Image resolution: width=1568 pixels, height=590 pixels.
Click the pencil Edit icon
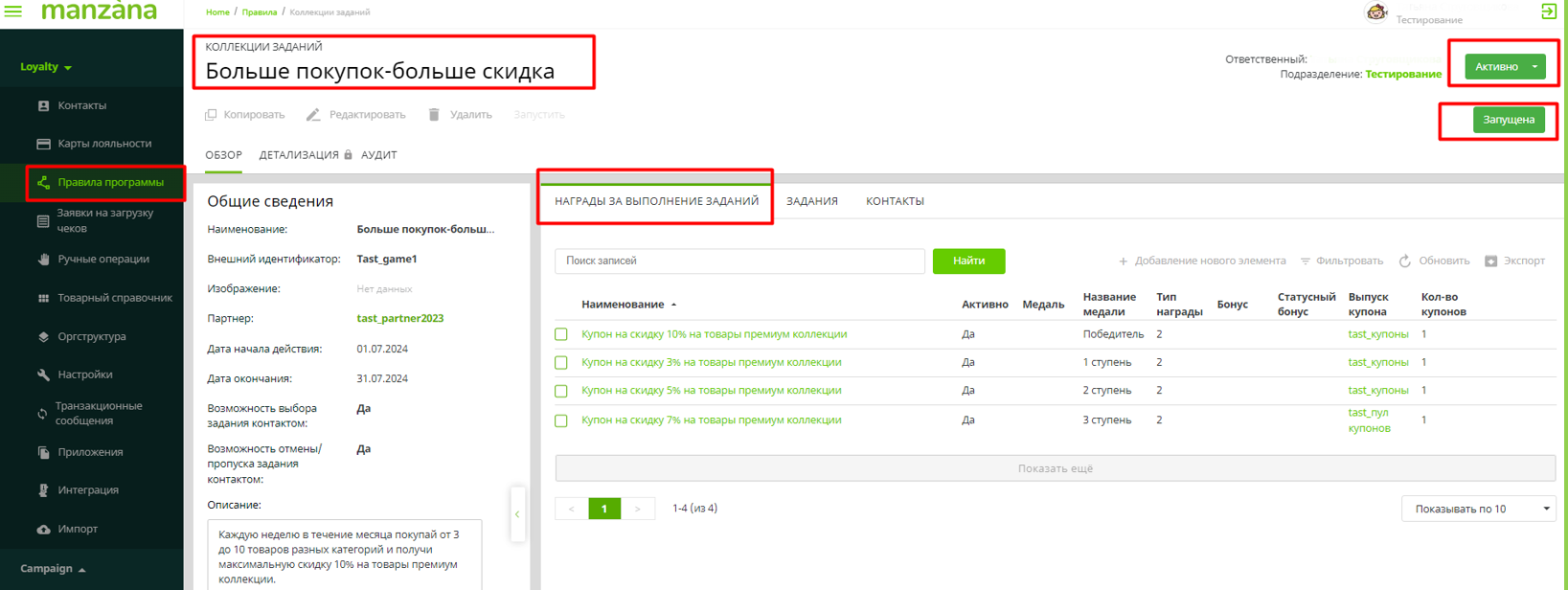313,115
